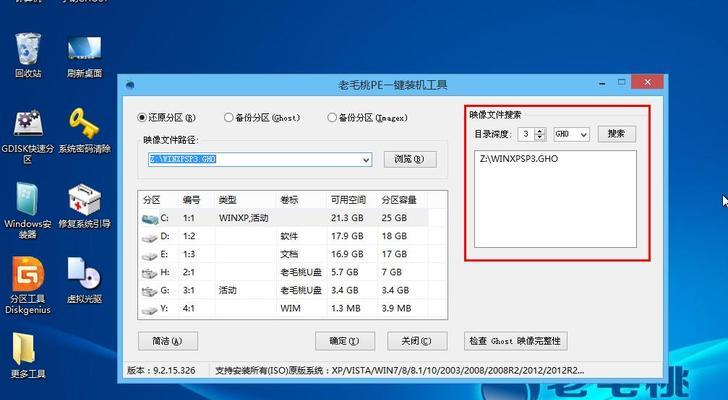Click the 2:1 number cell
The width and height of the screenshot is (728, 400).
189,272
